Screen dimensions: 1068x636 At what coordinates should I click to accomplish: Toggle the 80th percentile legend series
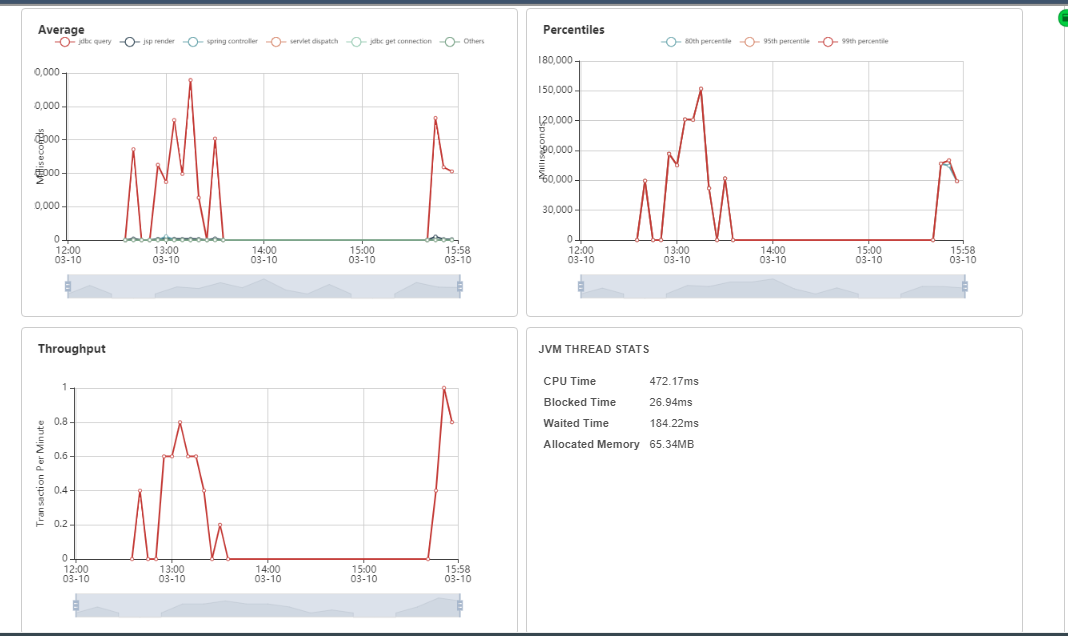click(671, 41)
